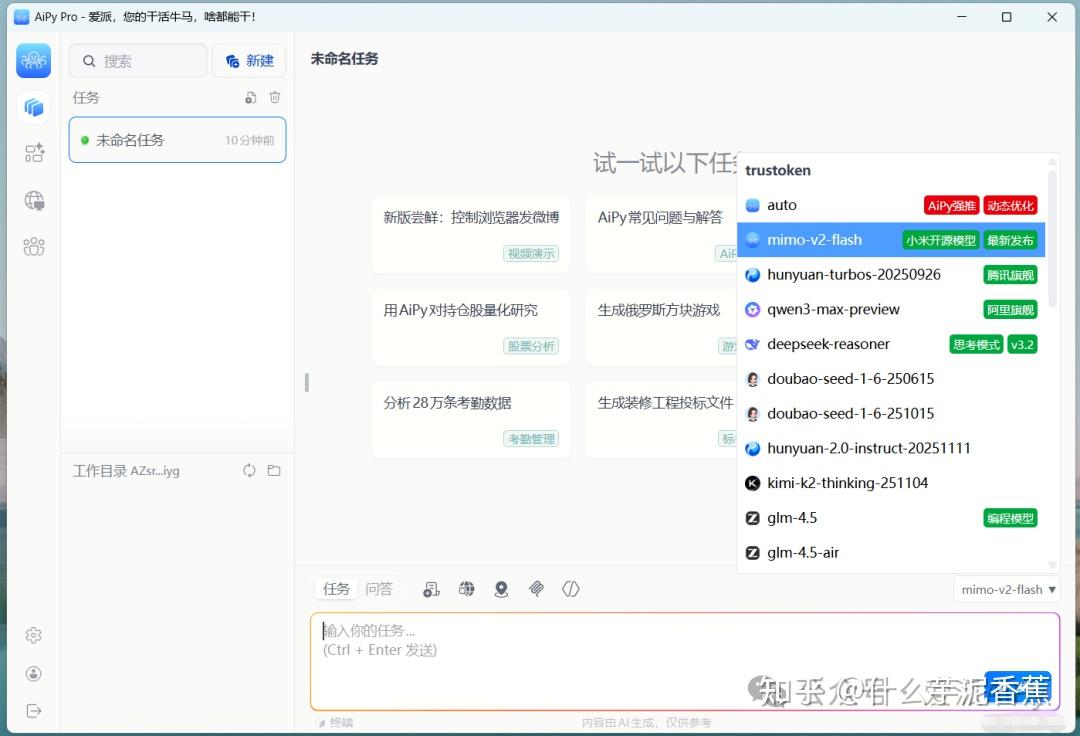
Task: Click the trash icon to clear the task list
Action: pyautogui.click(x=275, y=97)
